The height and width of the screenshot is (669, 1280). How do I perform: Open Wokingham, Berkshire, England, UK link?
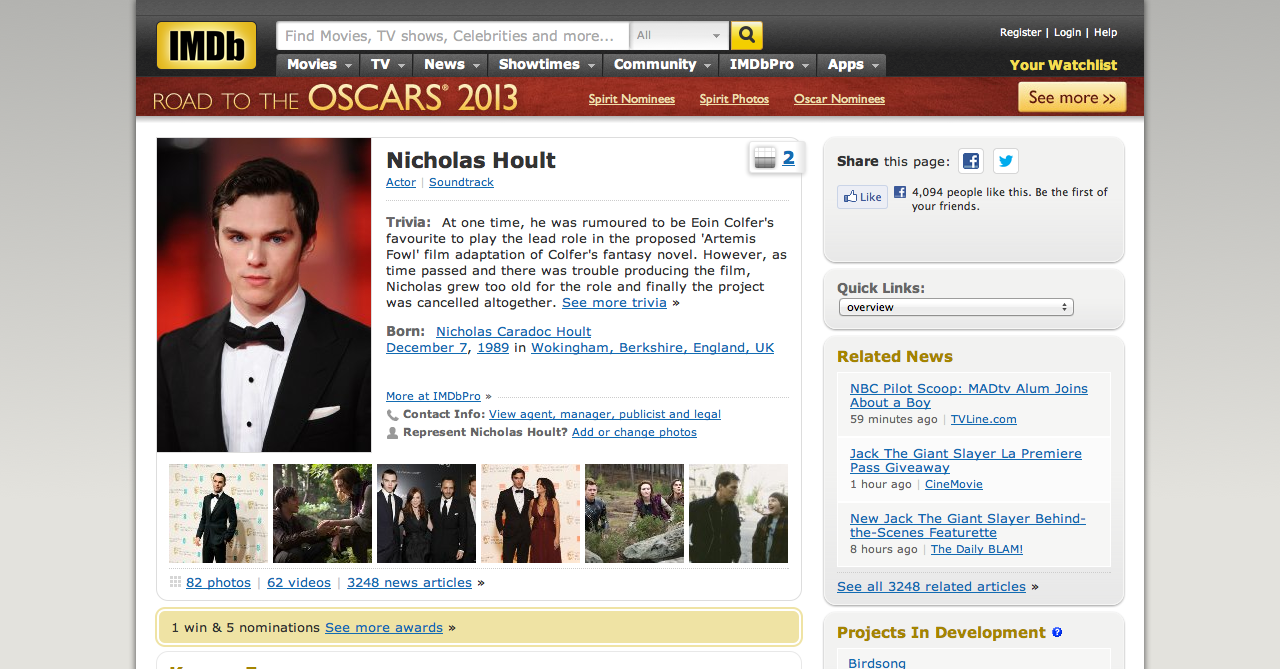pyautogui.click(x=652, y=347)
